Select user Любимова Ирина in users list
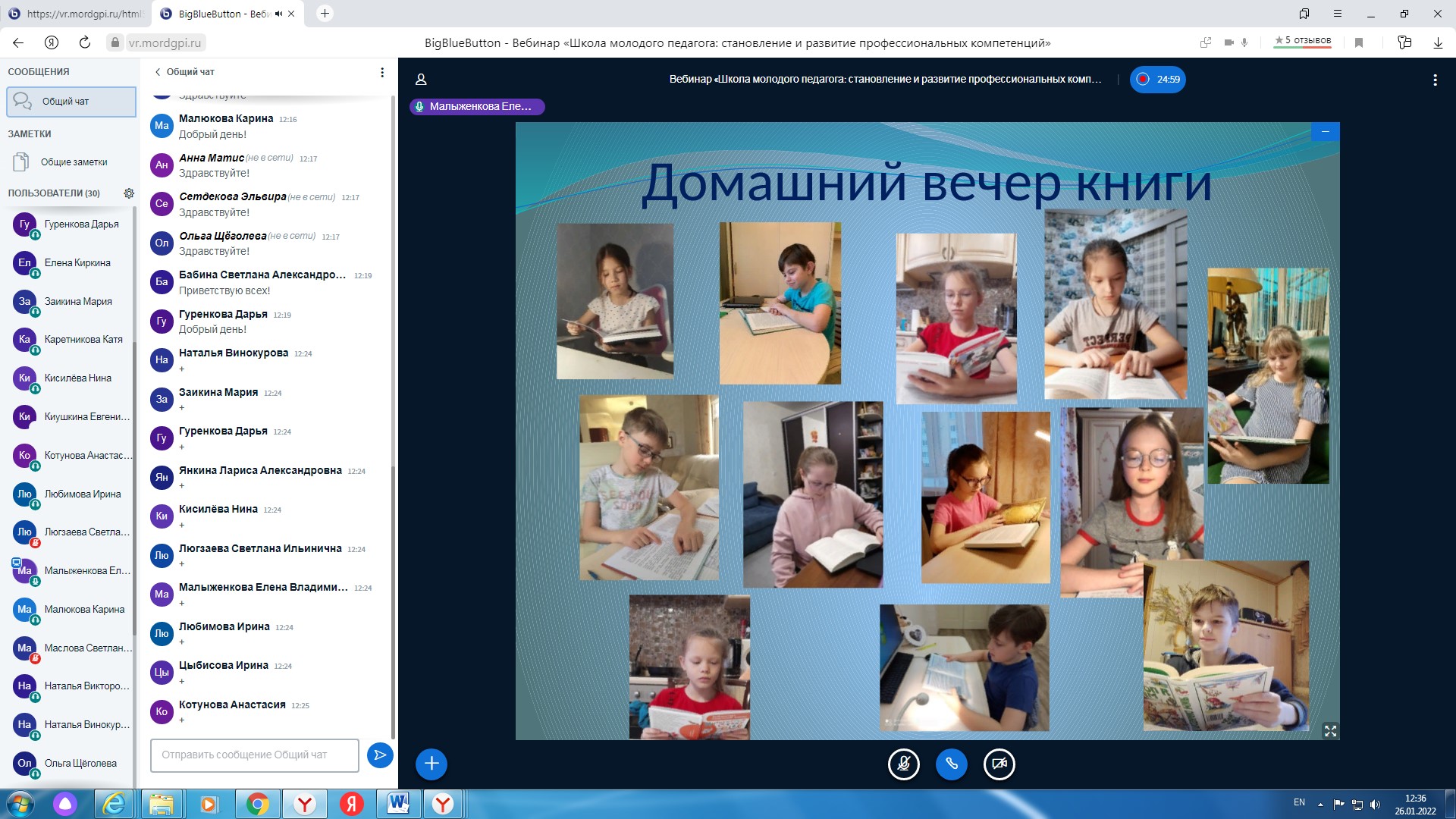Image resolution: width=1456 pixels, height=819 pixels. [x=71, y=494]
